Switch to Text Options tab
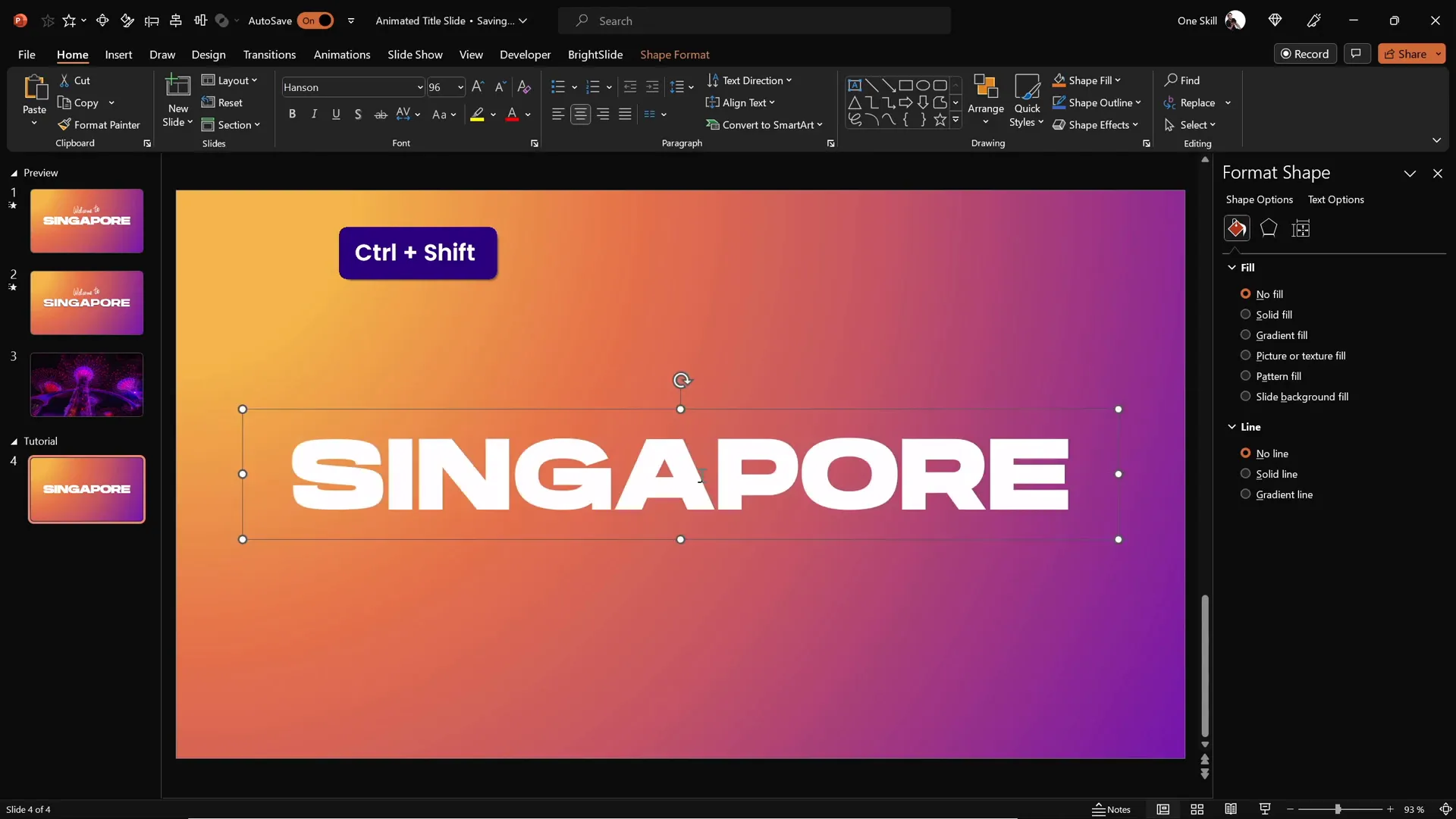This screenshot has width=1456, height=819. click(1335, 199)
